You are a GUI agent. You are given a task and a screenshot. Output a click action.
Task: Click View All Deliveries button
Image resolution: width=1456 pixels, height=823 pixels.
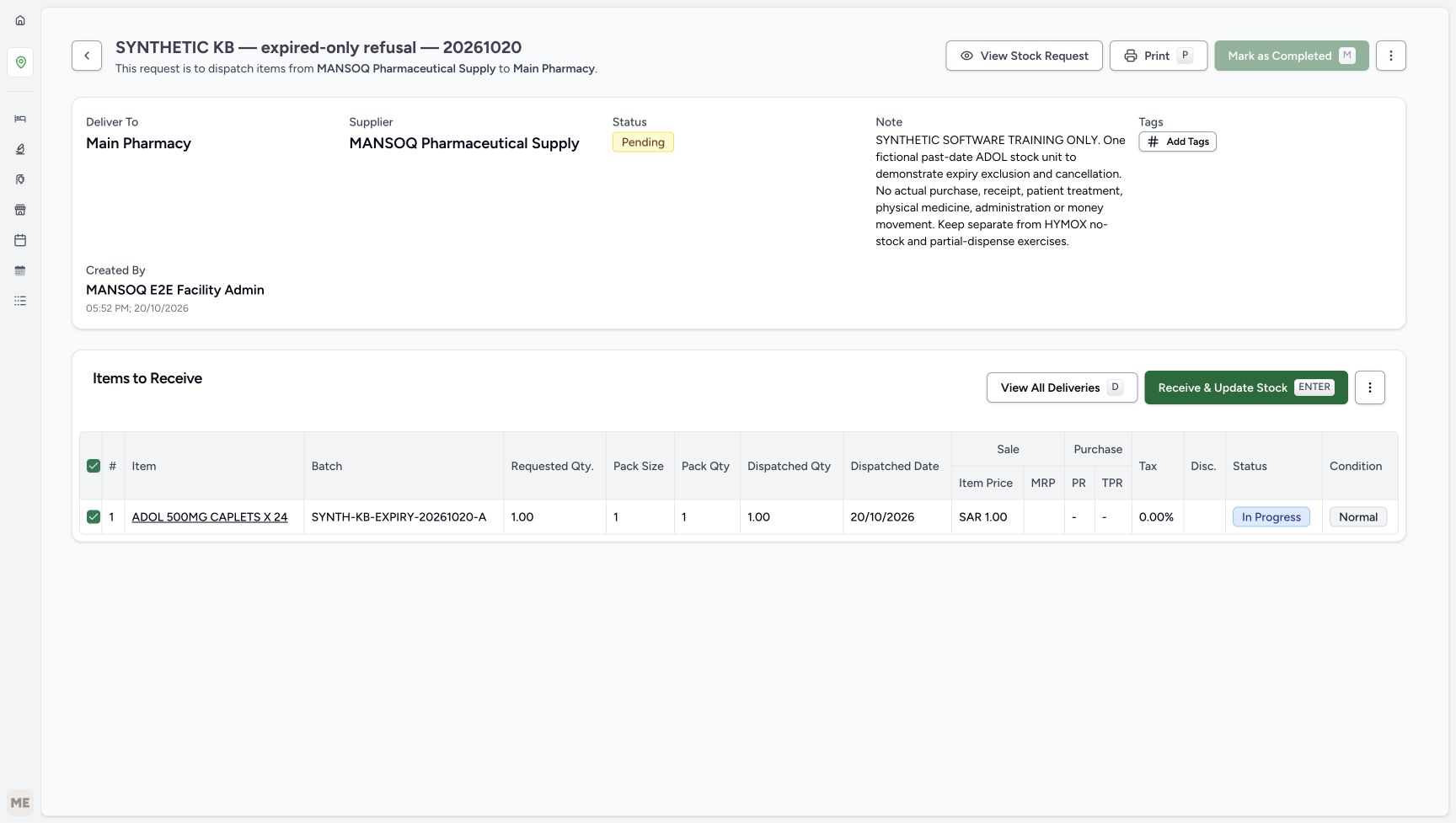tap(1062, 387)
